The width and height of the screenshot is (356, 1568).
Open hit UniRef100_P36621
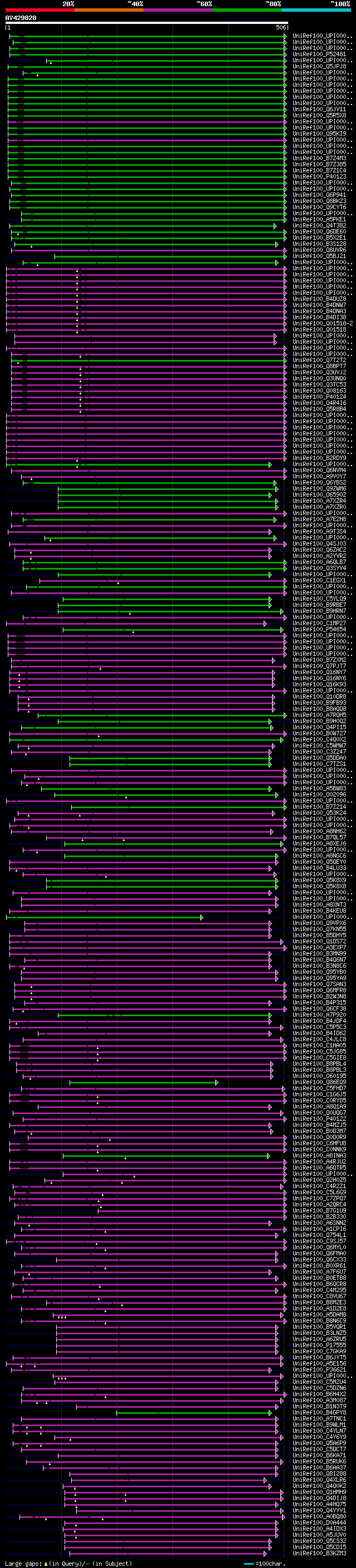319,1369
